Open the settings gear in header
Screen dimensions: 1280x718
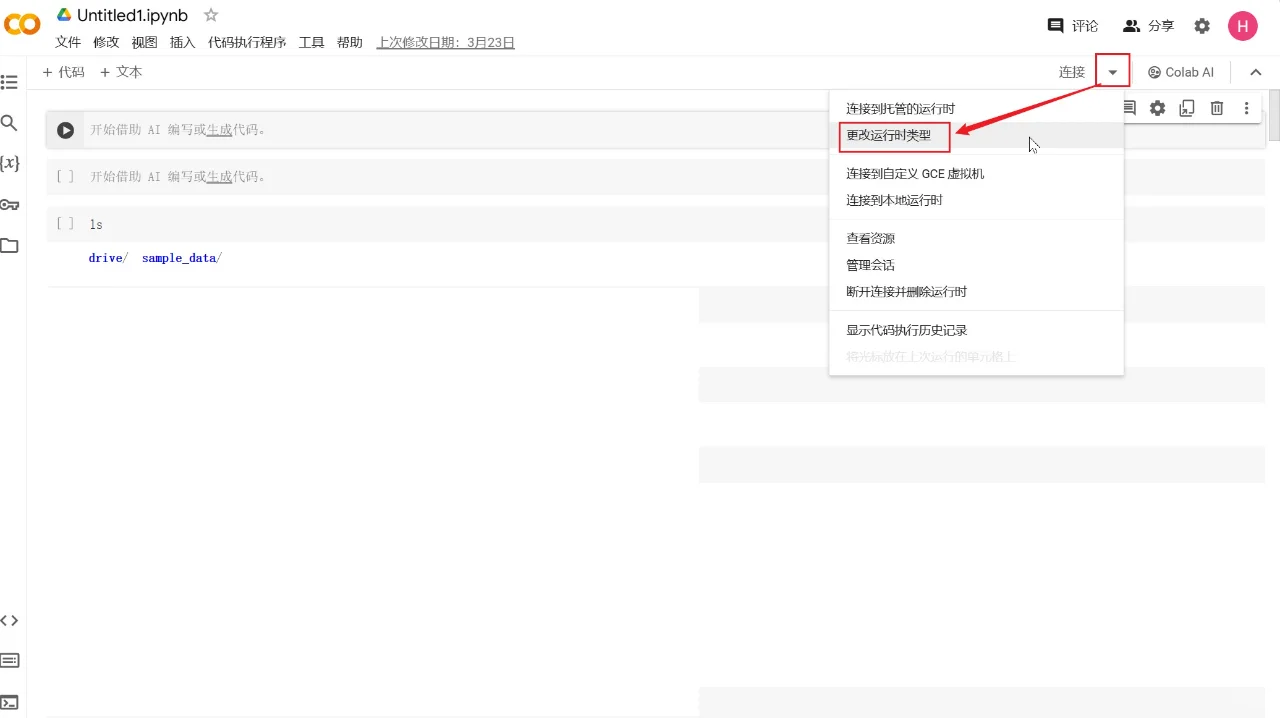pos(1202,26)
